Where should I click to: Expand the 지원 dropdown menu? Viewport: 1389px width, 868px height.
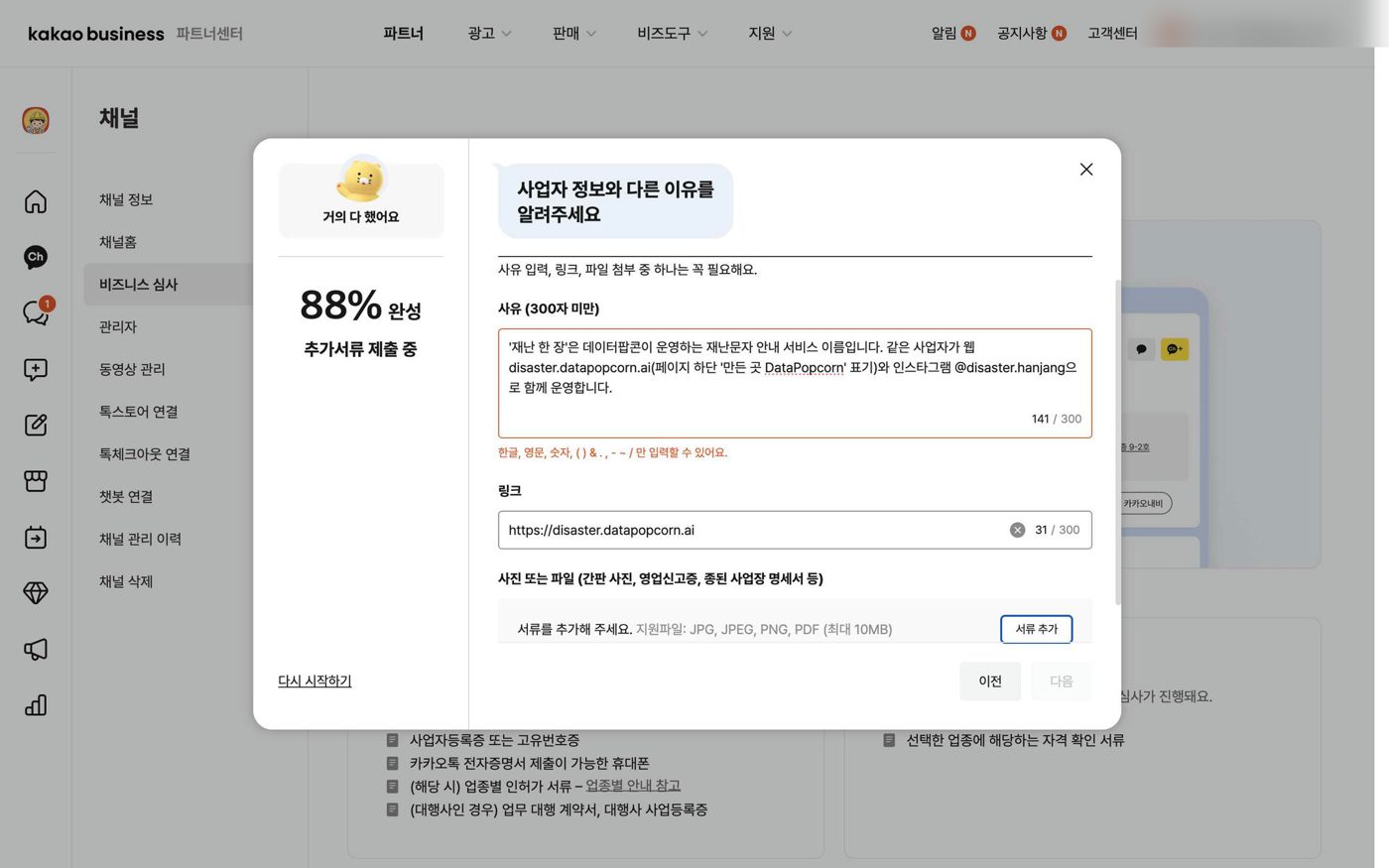[x=770, y=34]
